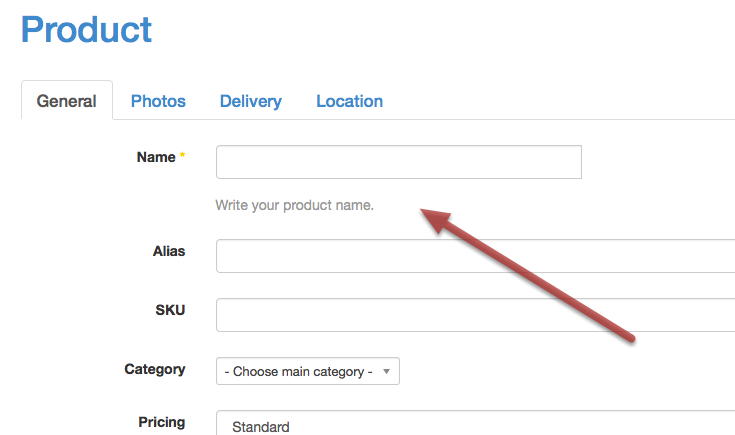
Task: Click the SKU field label
Action: (170, 310)
